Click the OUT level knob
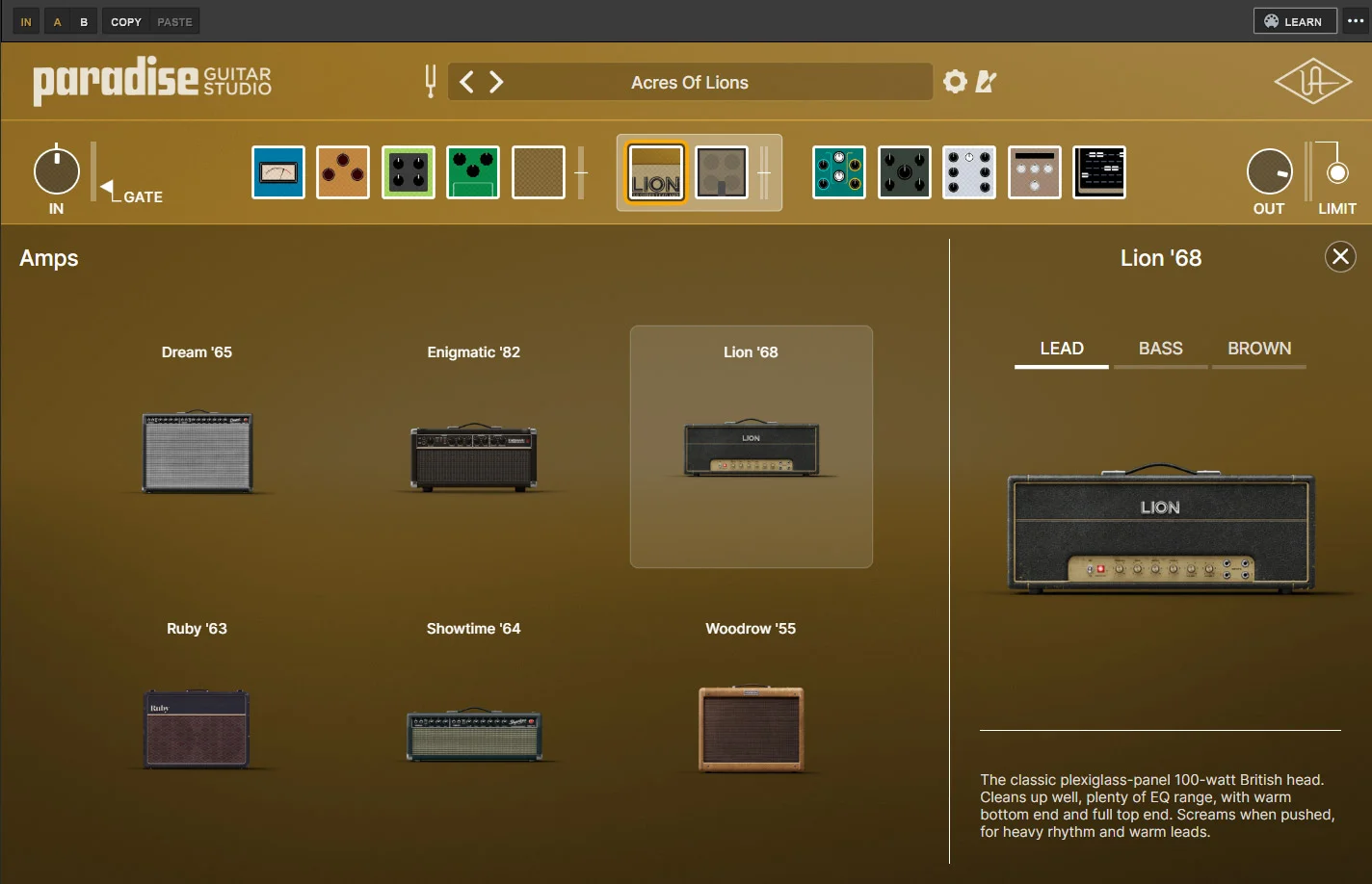Viewport: 1372px width, 884px height. pos(1270,172)
